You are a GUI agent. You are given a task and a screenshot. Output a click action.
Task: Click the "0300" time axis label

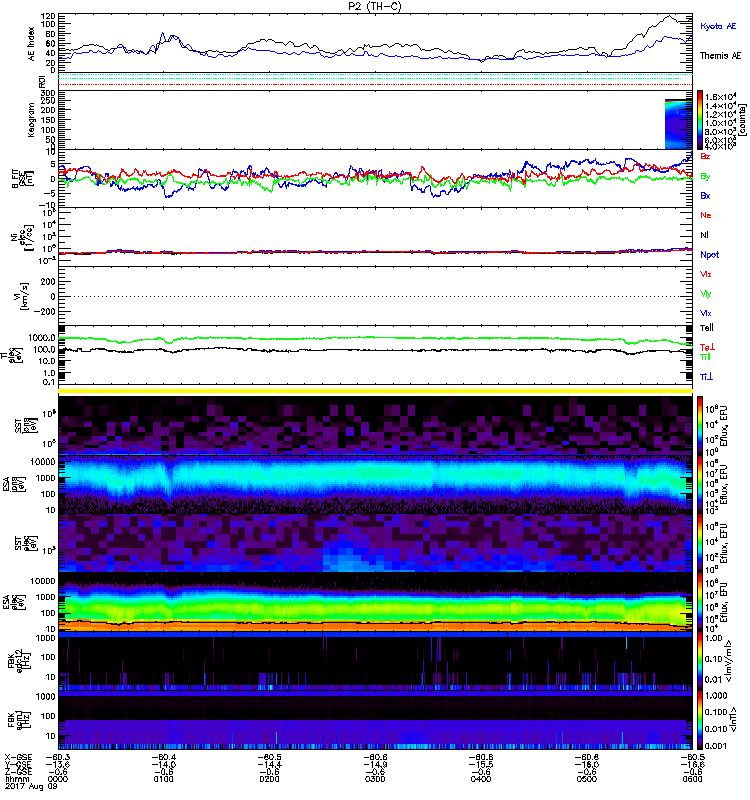375,779
